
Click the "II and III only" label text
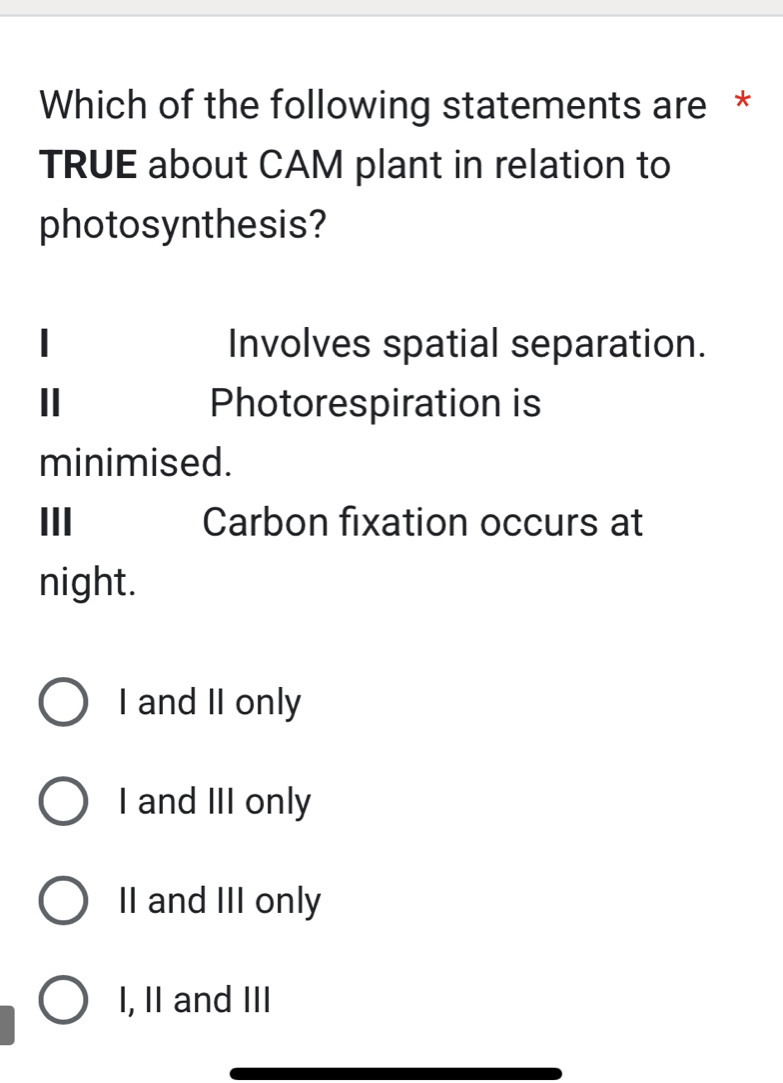(218, 902)
